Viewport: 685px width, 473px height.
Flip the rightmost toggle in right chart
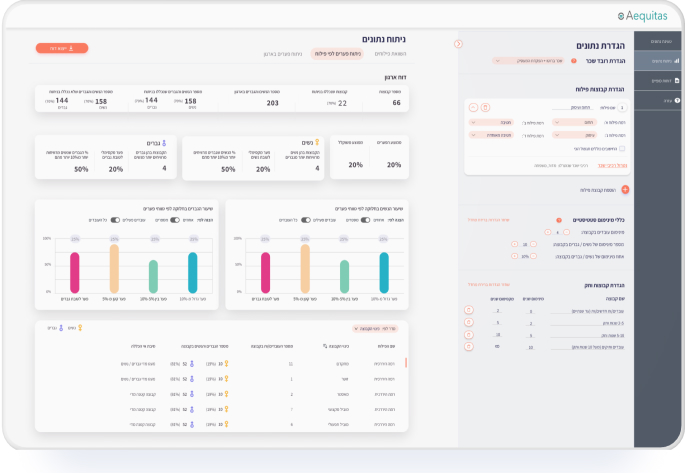(x=365, y=220)
